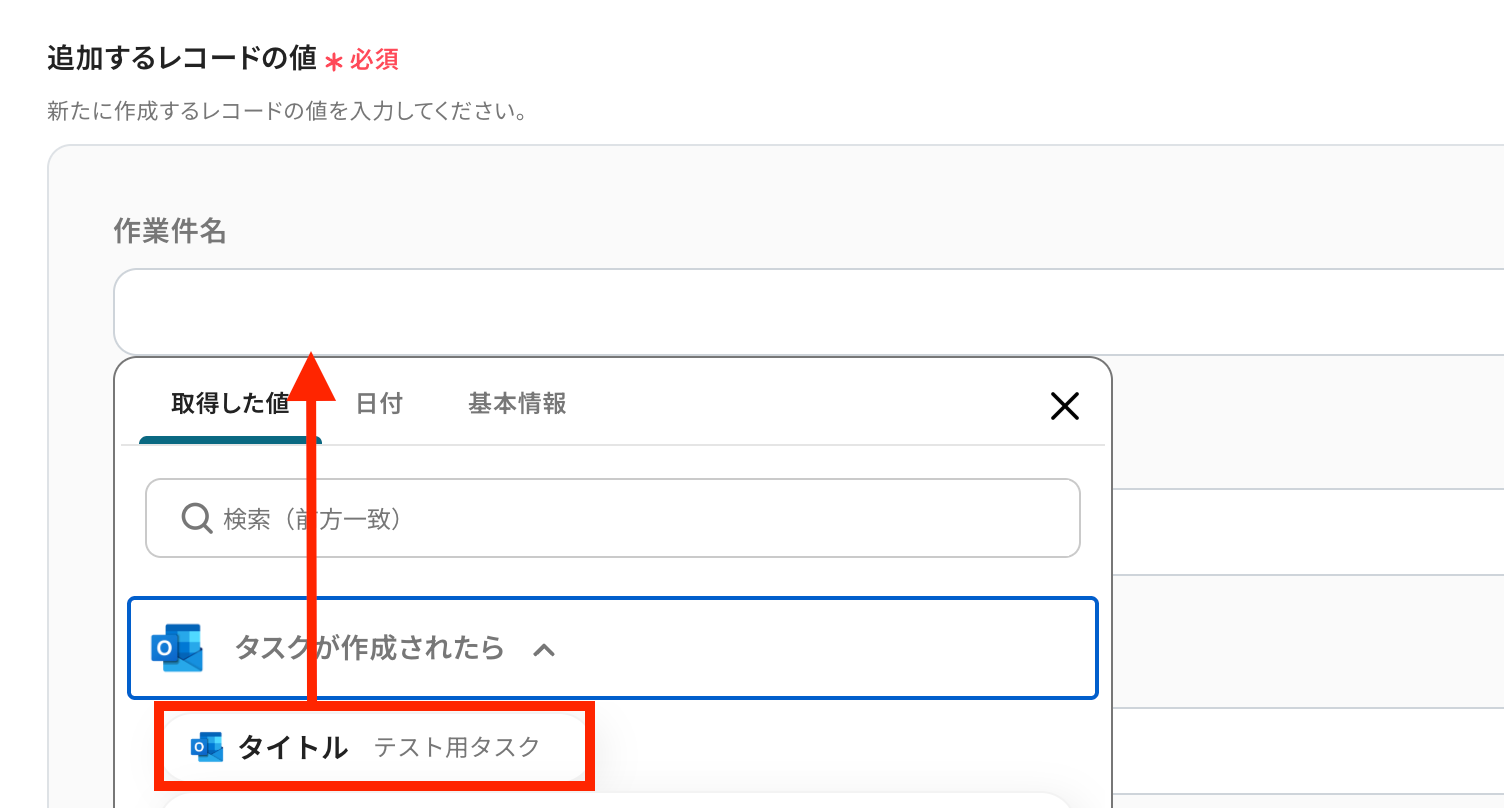The height and width of the screenshot is (808, 1504).
Task: Click the magnifying glass search icon
Action: pyautogui.click(x=196, y=518)
